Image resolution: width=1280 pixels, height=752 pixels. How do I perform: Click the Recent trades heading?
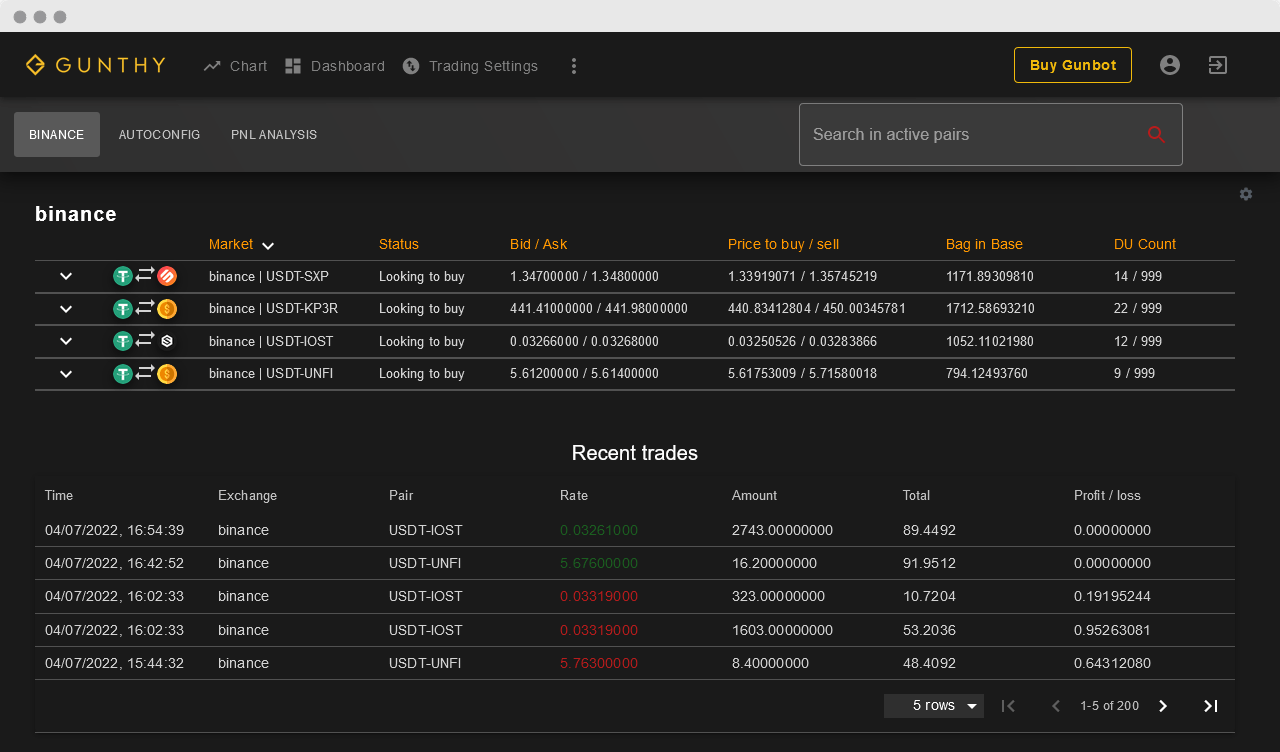[635, 453]
